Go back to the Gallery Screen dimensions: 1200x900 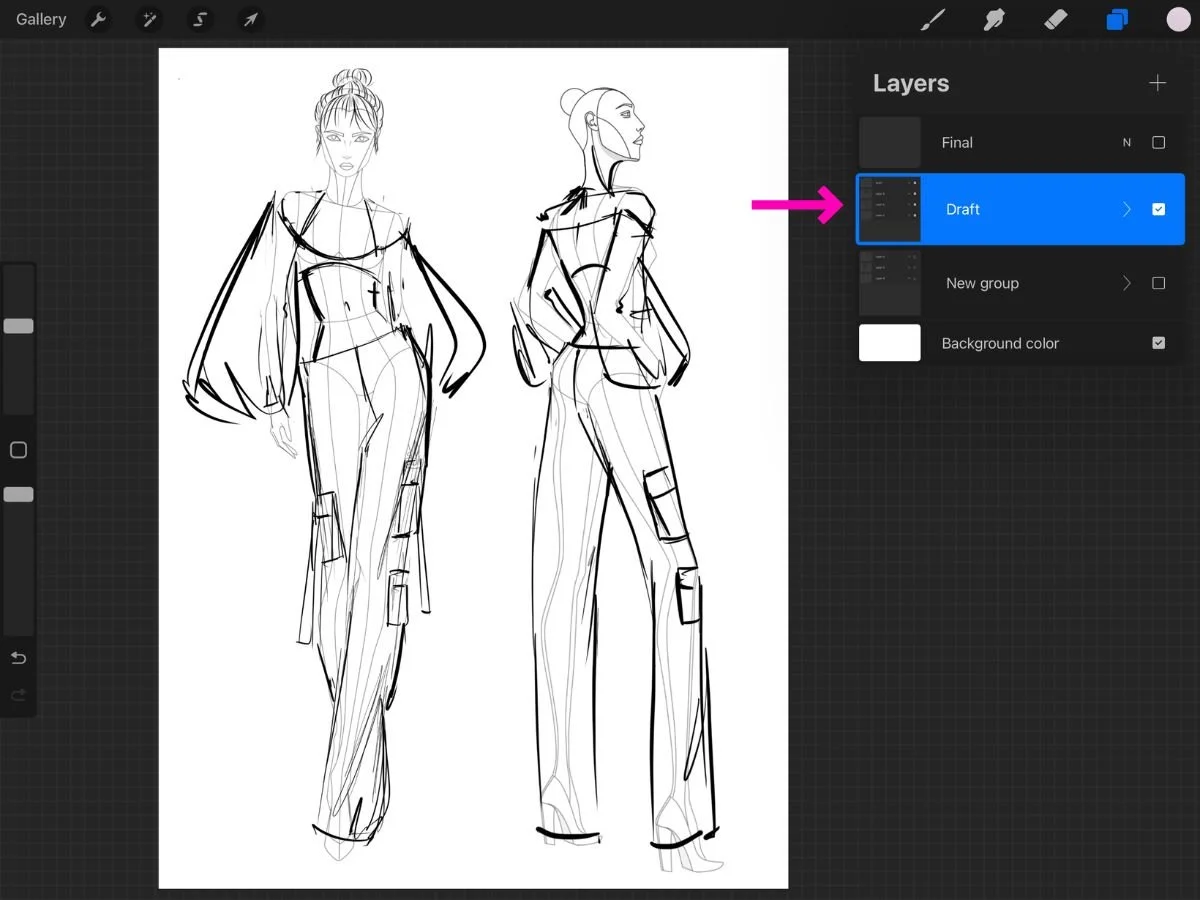[40, 19]
